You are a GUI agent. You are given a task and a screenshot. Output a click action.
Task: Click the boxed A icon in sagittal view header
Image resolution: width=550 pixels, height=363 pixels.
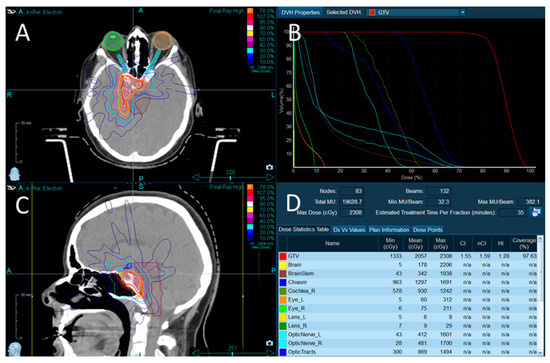tap(21, 188)
